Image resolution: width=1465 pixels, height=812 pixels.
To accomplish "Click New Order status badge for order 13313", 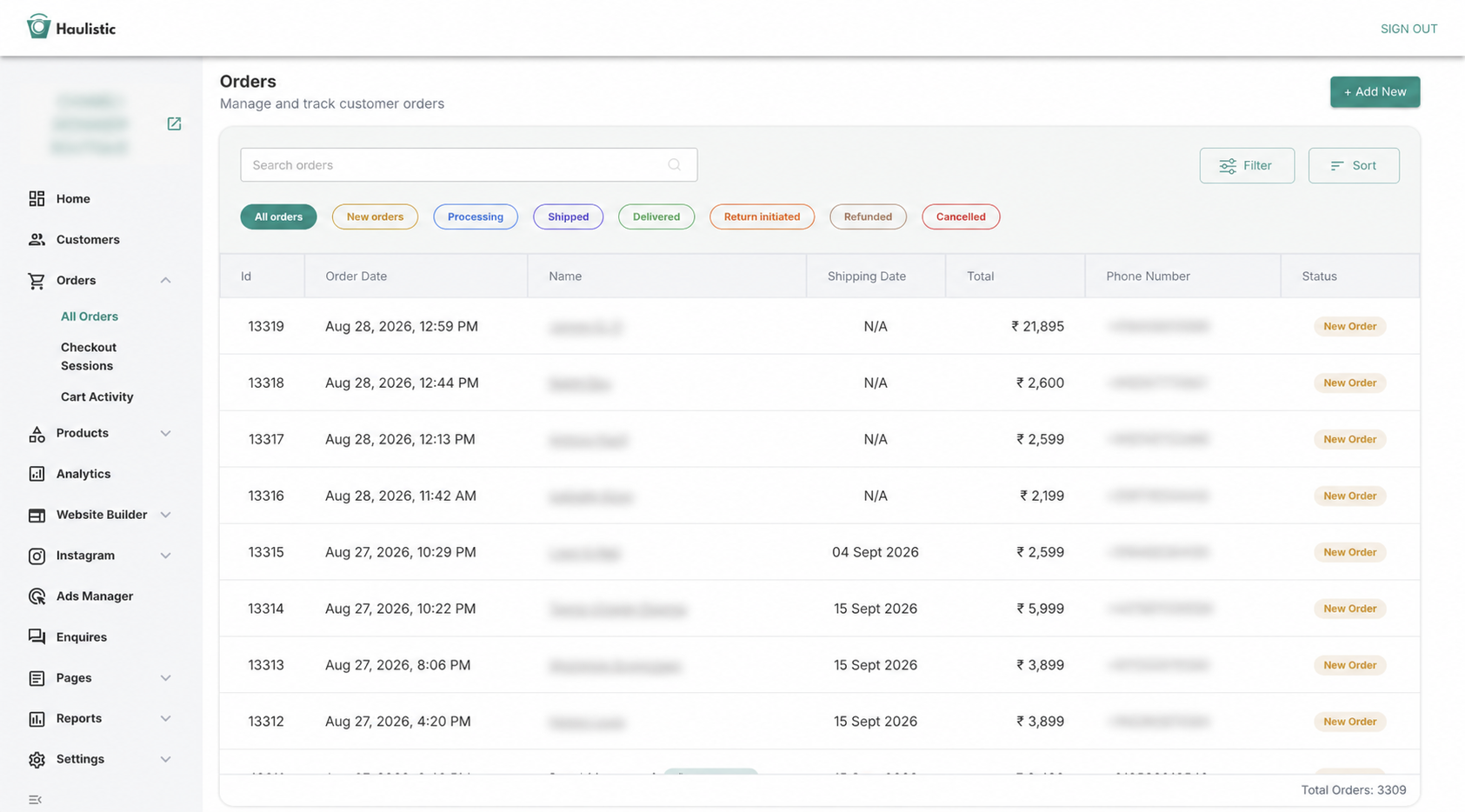I will (x=1349, y=665).
